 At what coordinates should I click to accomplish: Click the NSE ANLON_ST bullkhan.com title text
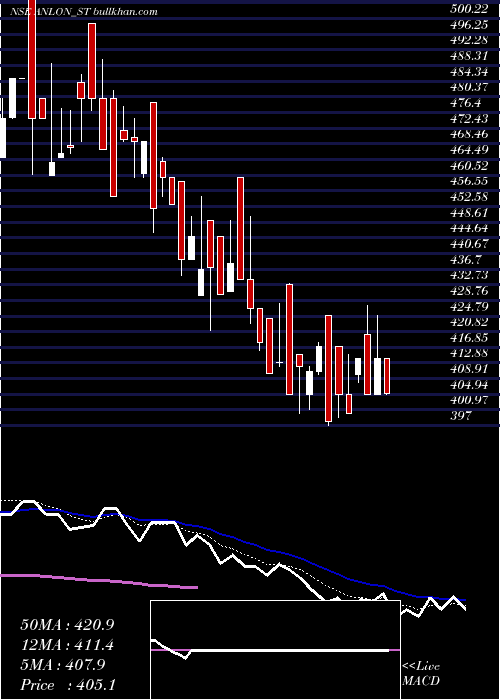[x=84, y=12]
